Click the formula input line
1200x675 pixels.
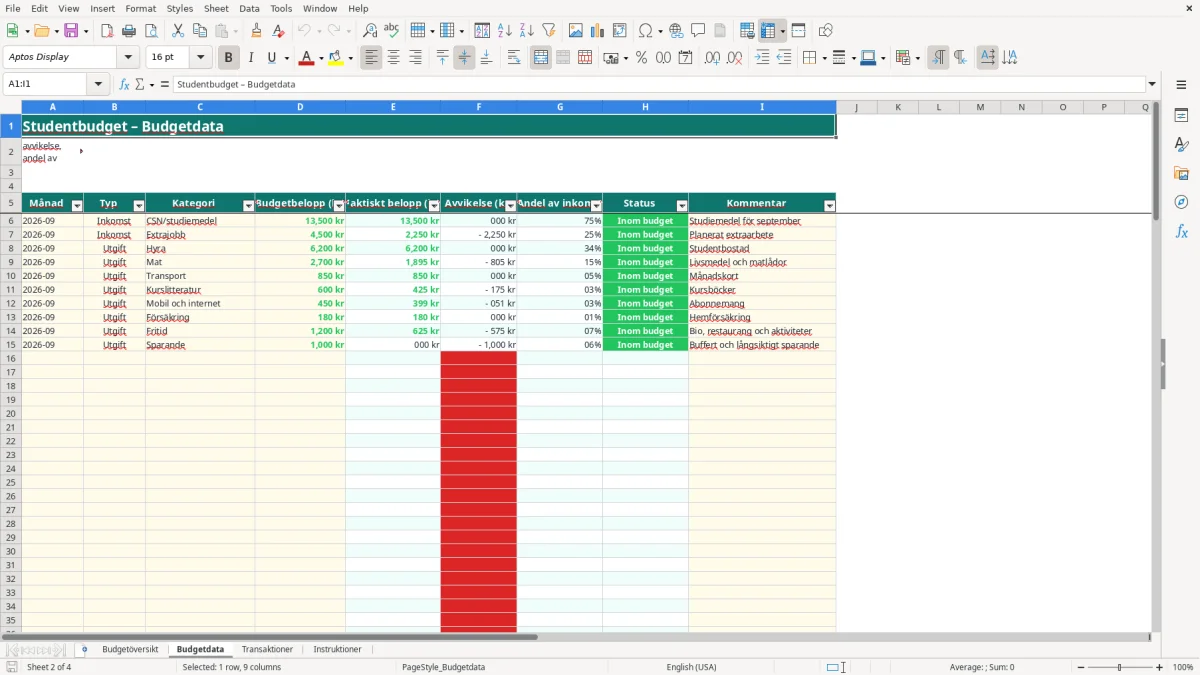click(658, 85)
